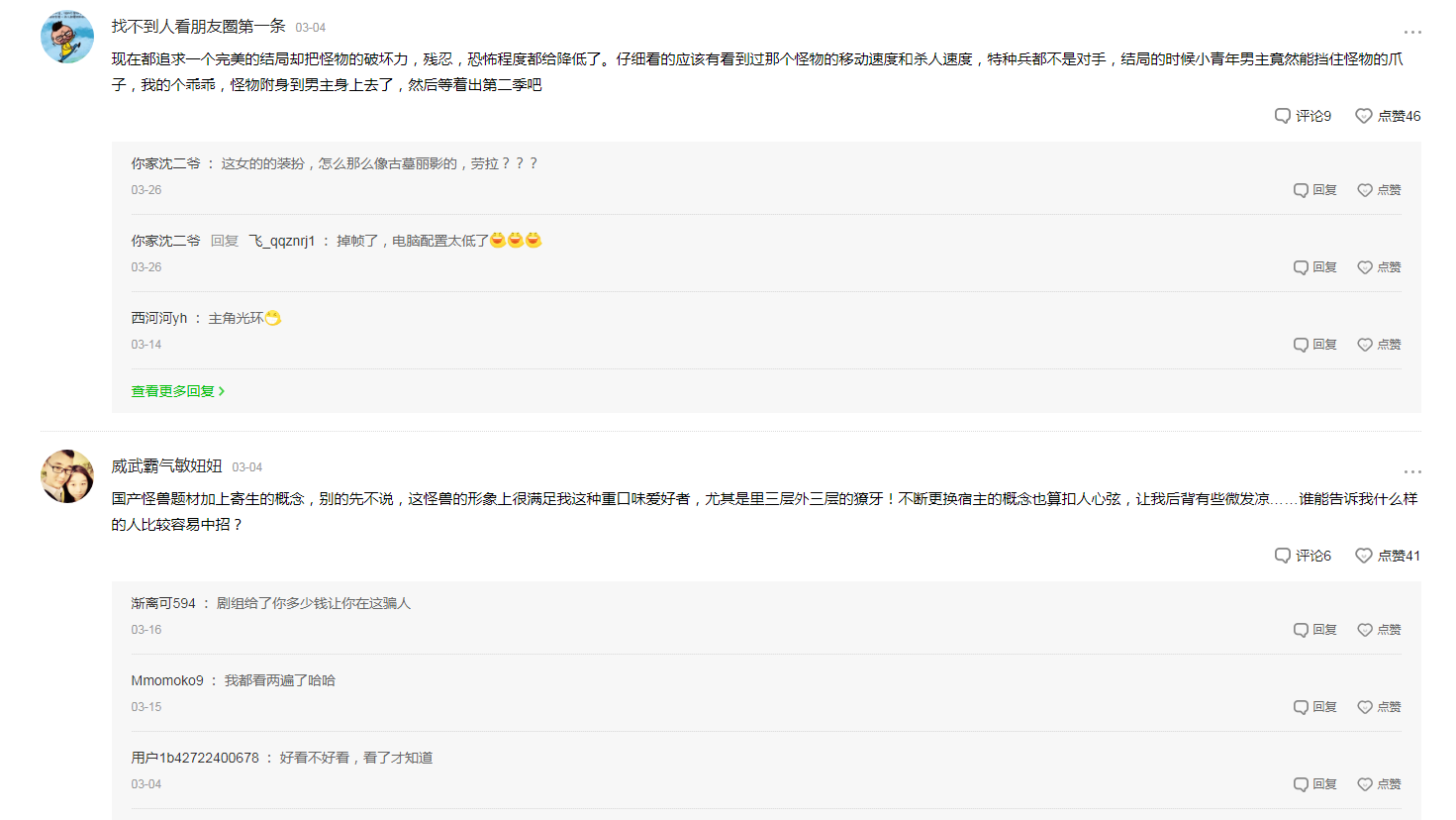
Task: Like the post by 找不到人看朋友圈第一条
Action: tap(1388, 116)
